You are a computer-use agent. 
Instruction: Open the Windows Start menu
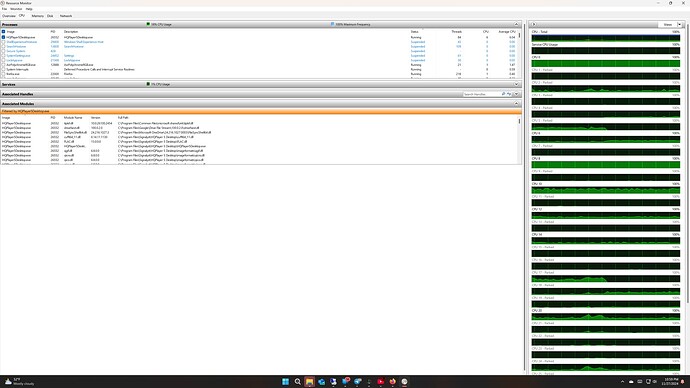(286, 381)
